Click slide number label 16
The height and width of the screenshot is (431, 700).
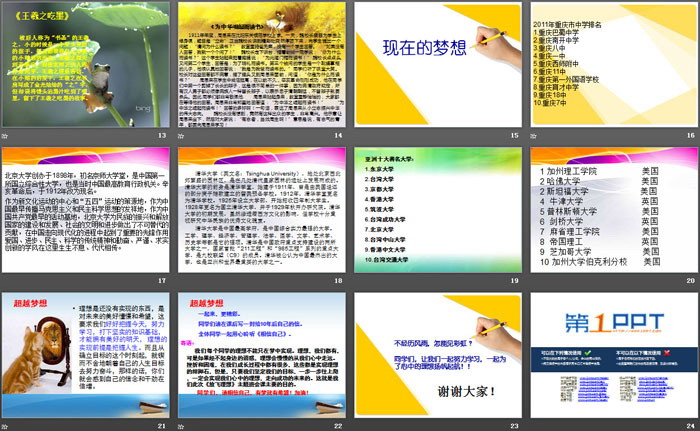point(691,135)
